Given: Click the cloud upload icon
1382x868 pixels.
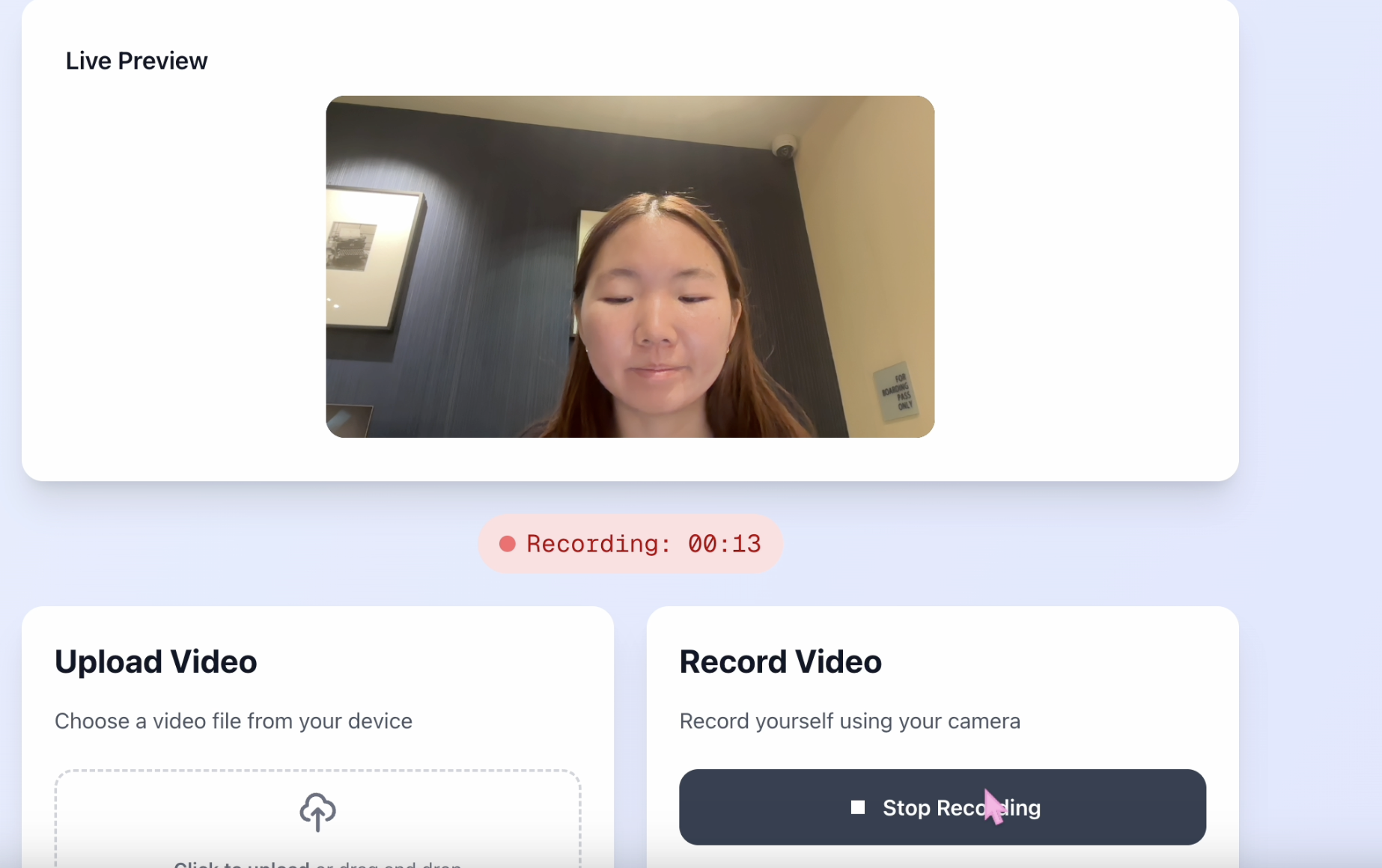Looking at the screenshot, I should (317, 812).
